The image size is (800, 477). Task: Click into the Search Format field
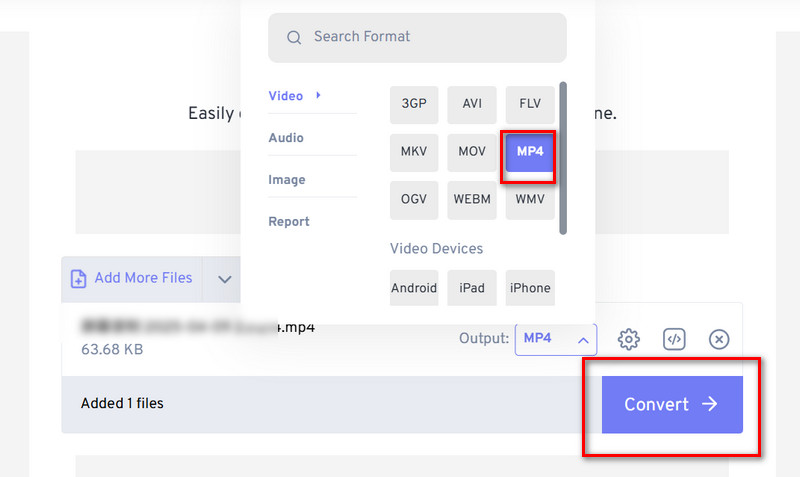coord(417,38)
